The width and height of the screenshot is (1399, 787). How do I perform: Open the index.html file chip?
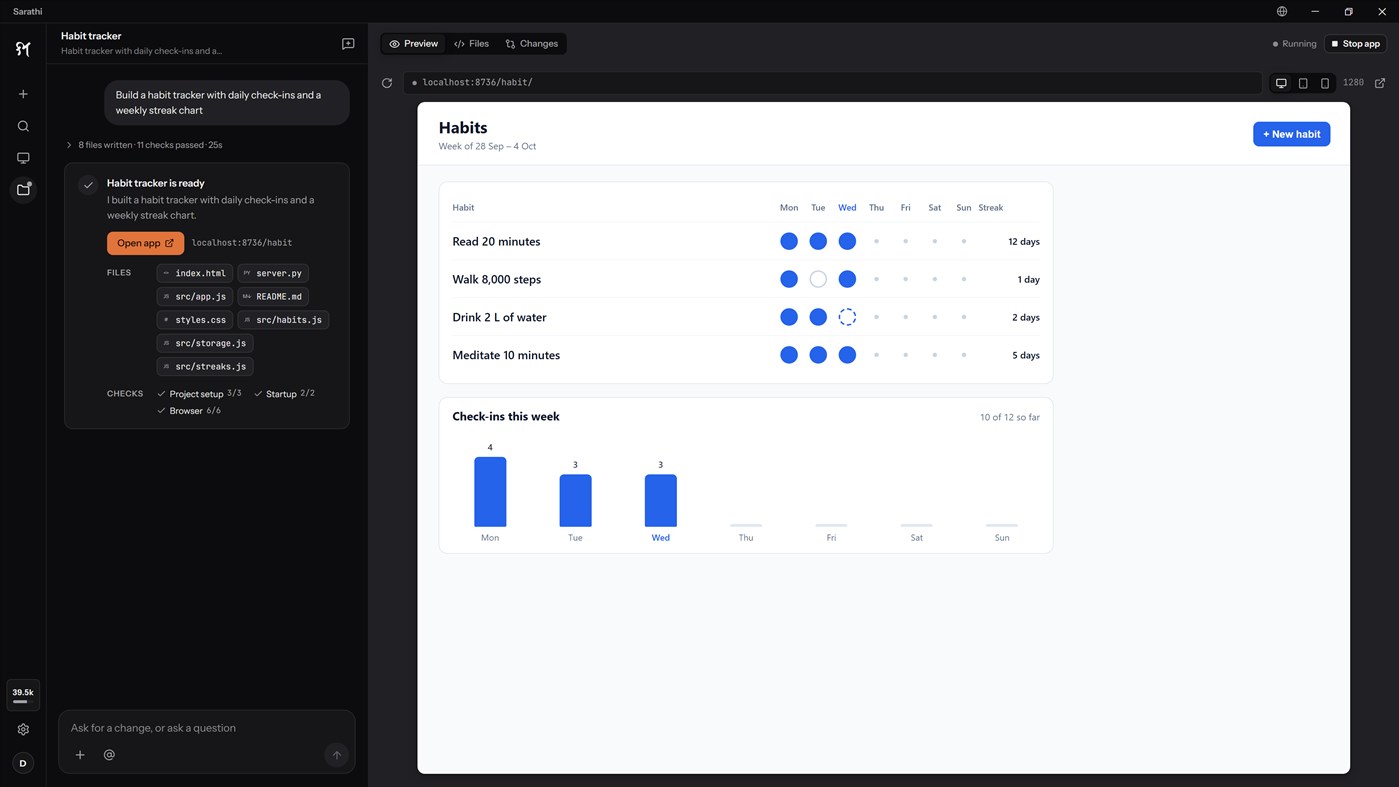pyautogui.click(x=195, y=273)
